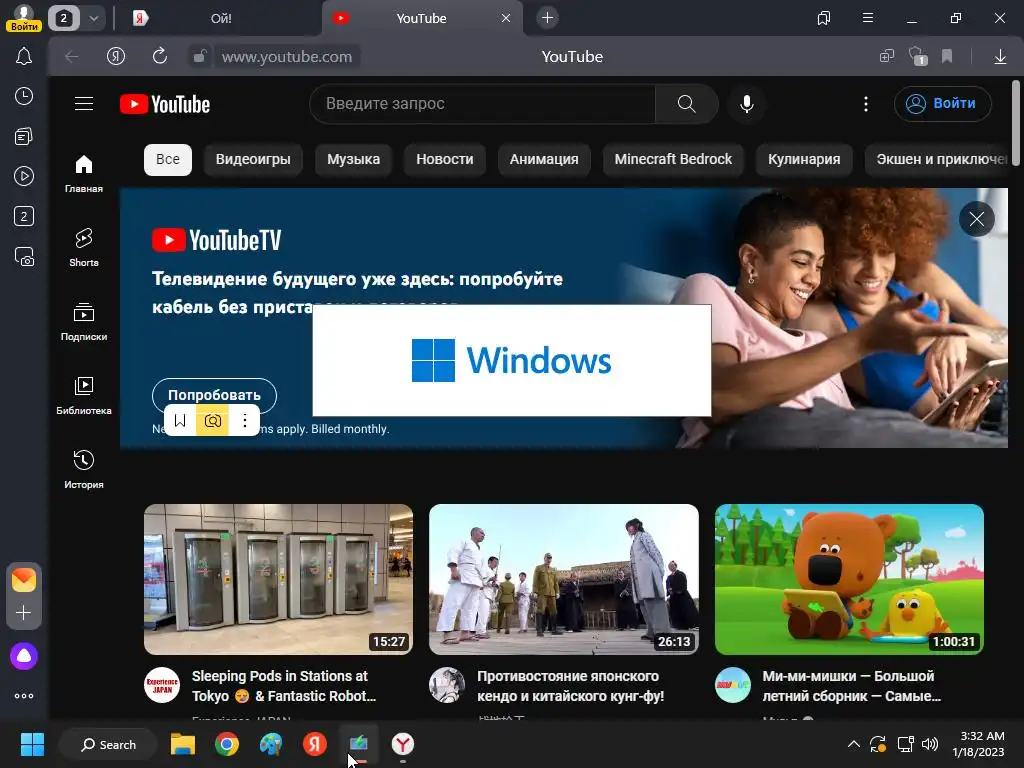The height and width of the screenshot is (768, 1024).
Task: Open the hamburger guide menu on YouTube
Action: 84,103
